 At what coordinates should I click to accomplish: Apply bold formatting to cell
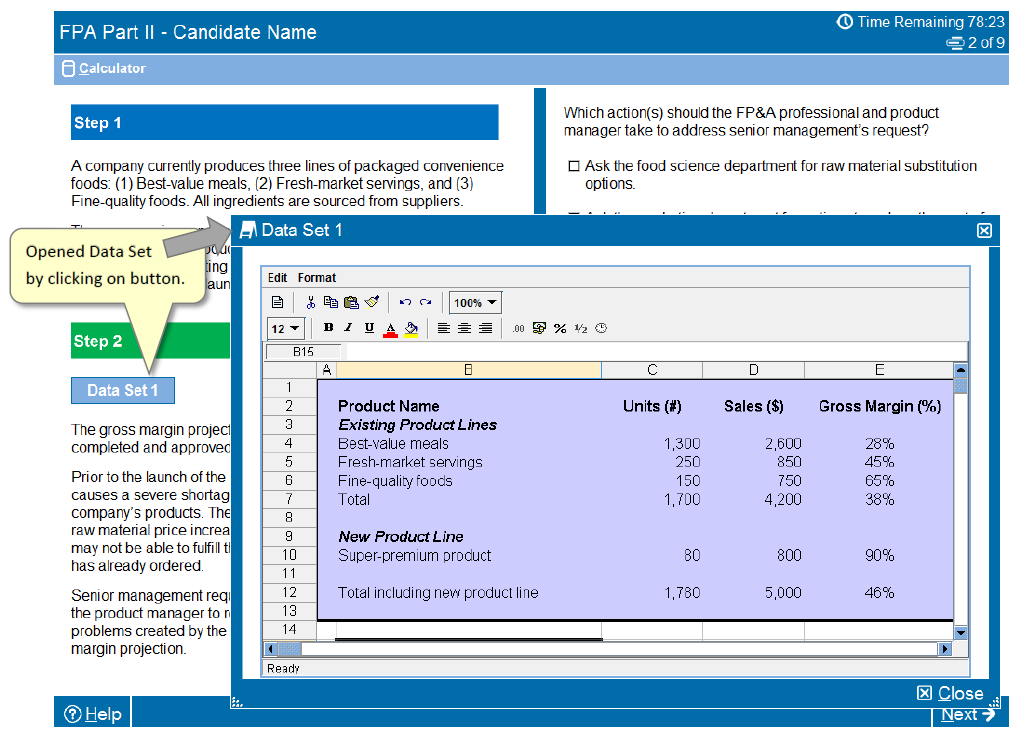pyautogui.click(x=328, y=328)
